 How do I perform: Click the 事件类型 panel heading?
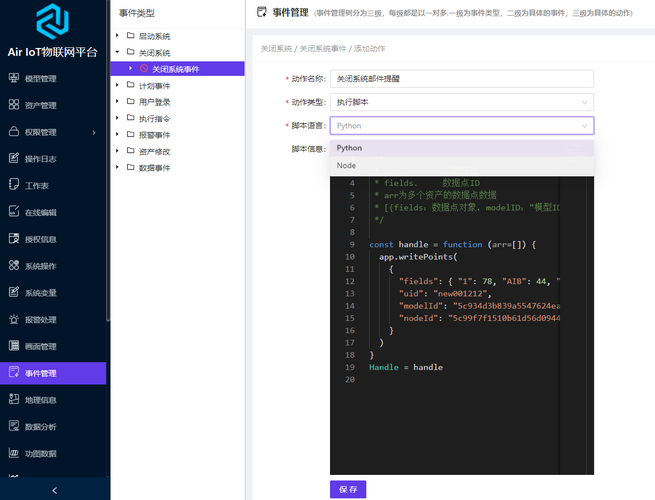[x=137, y=13]
